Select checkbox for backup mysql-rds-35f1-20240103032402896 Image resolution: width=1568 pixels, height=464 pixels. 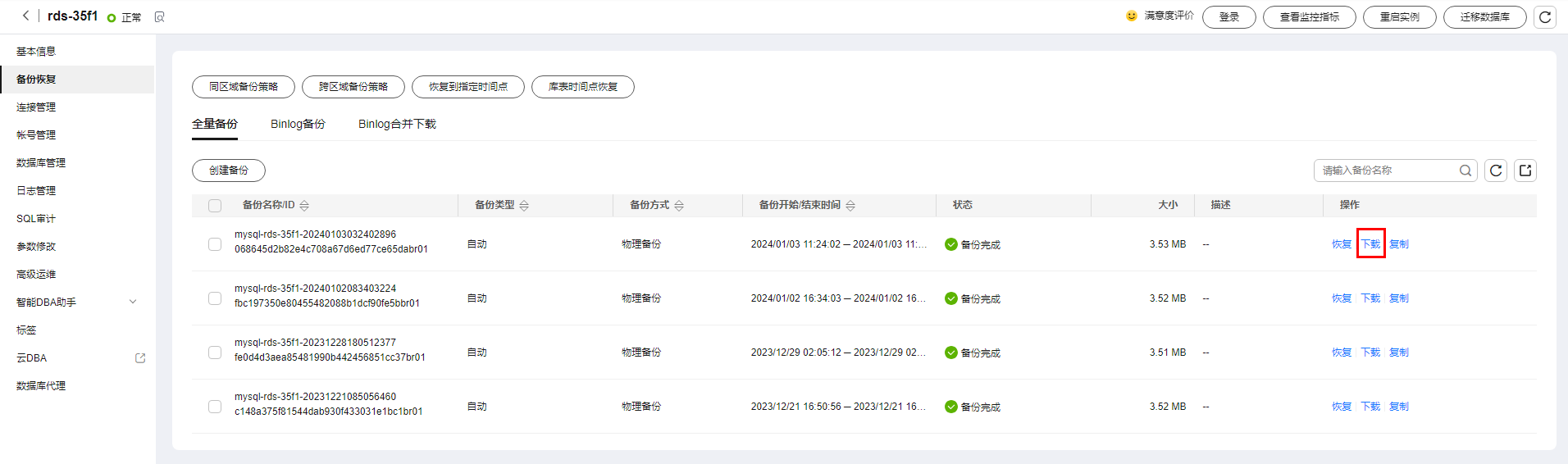pos(215,244)
